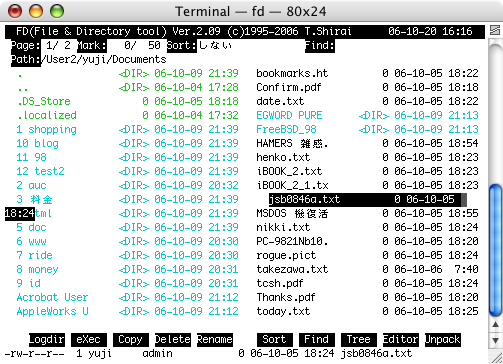Select the 'bookmarks.ht' file entry

(x=367, y=73)
